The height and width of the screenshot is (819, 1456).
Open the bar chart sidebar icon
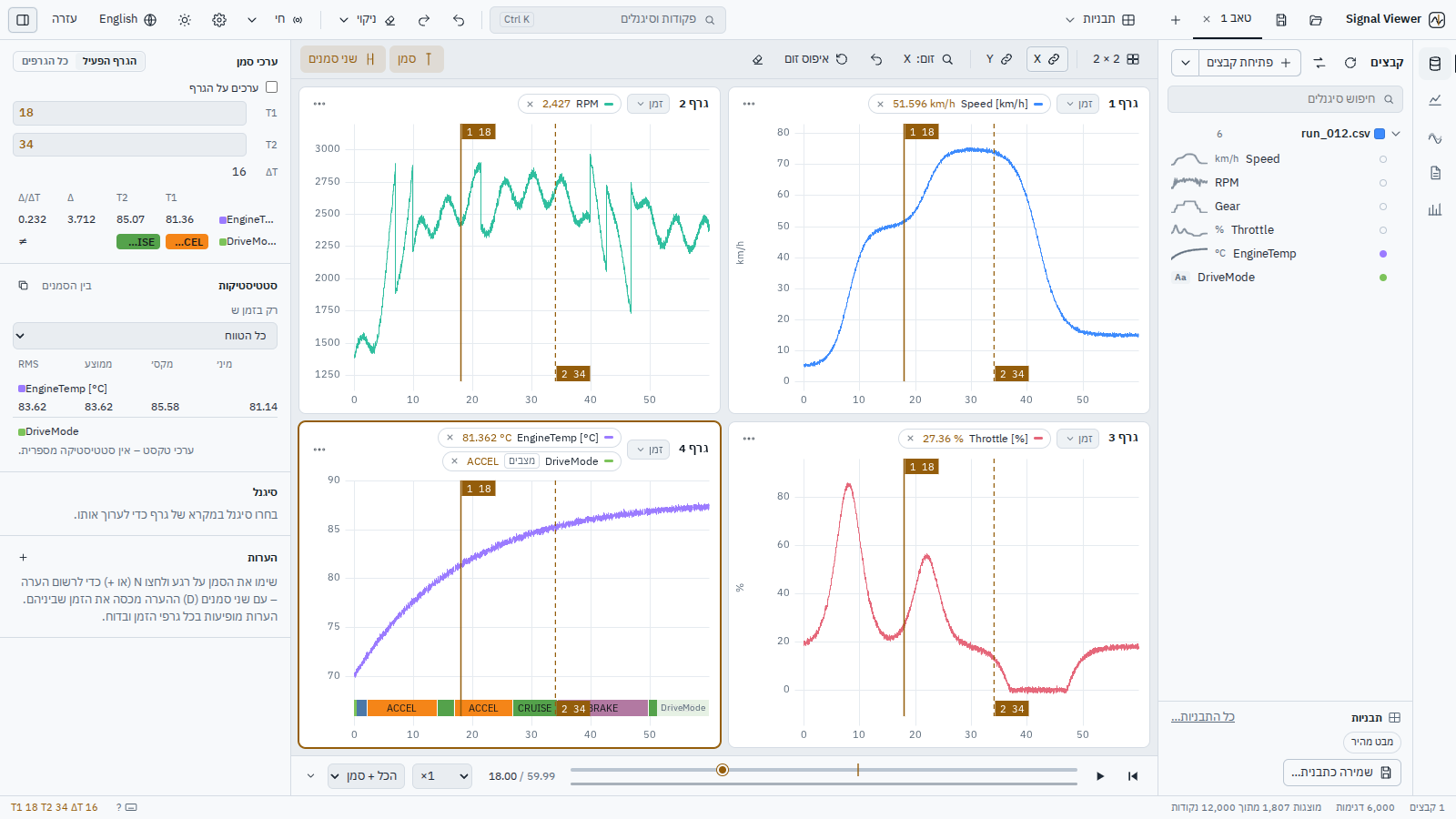(1435, 209)
